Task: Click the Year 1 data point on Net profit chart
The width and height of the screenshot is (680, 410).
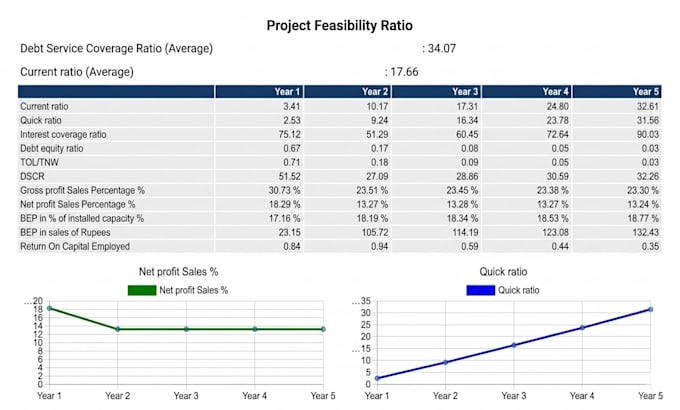Action: pos(49,308)
